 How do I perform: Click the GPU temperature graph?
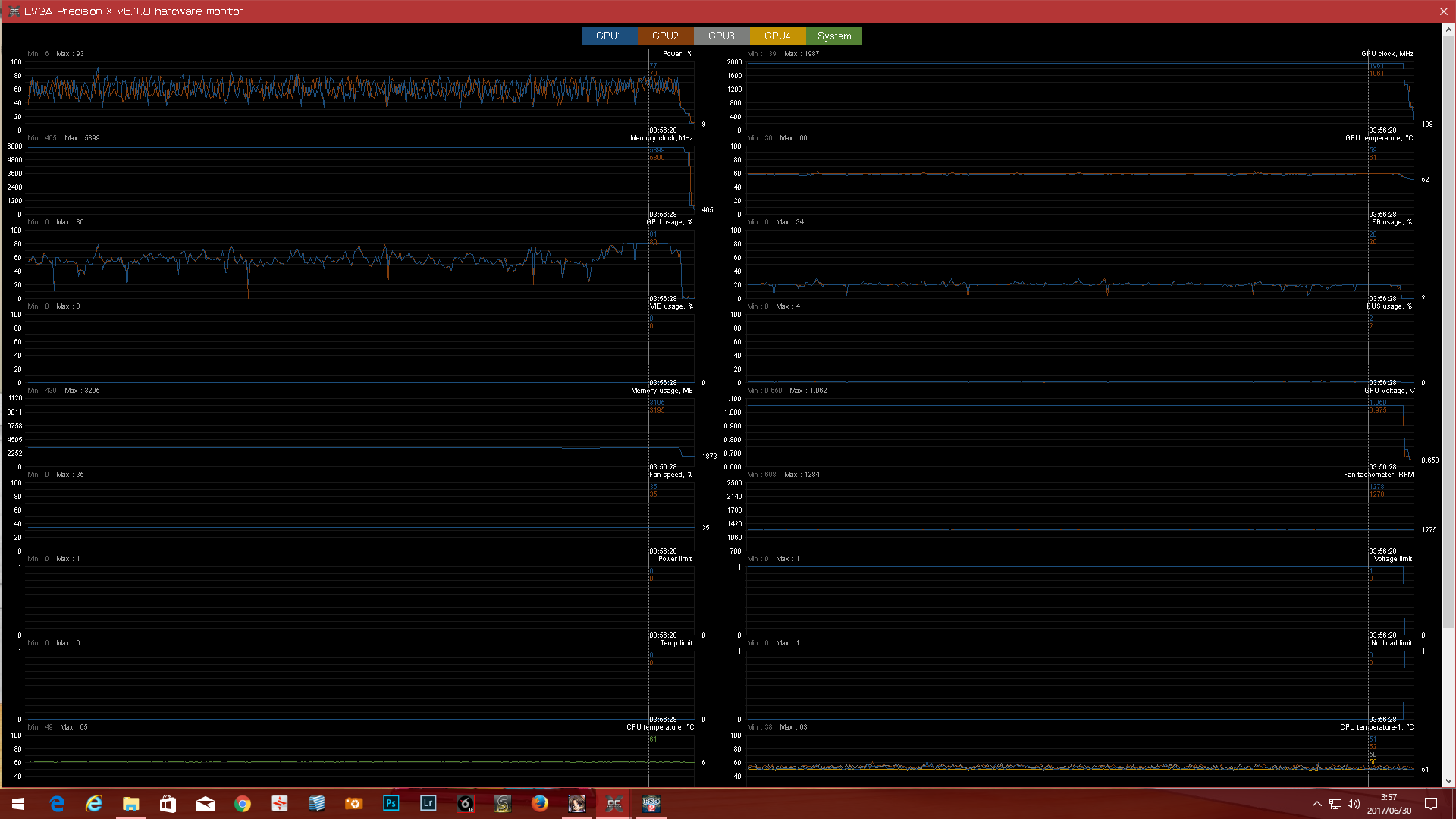(x=1080, y=180)
